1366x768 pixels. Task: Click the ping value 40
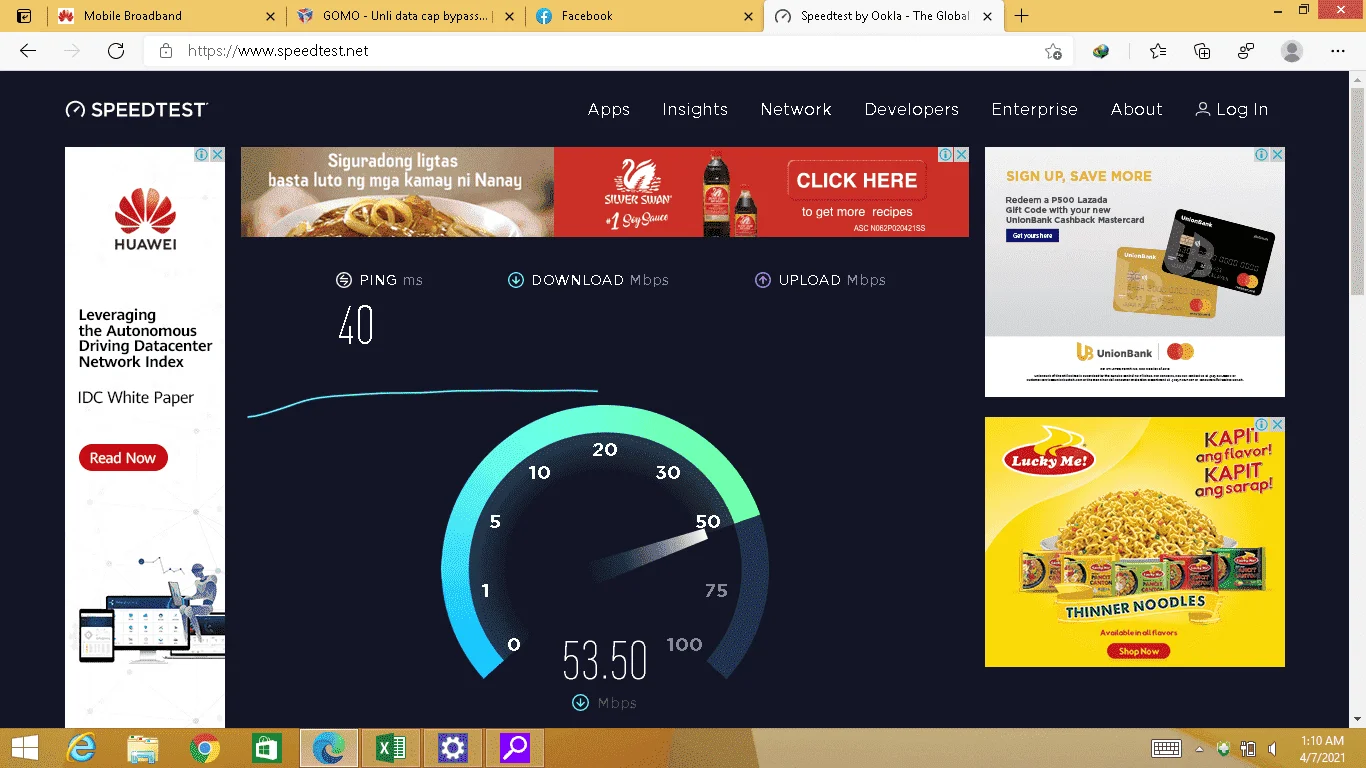point(355,326)
